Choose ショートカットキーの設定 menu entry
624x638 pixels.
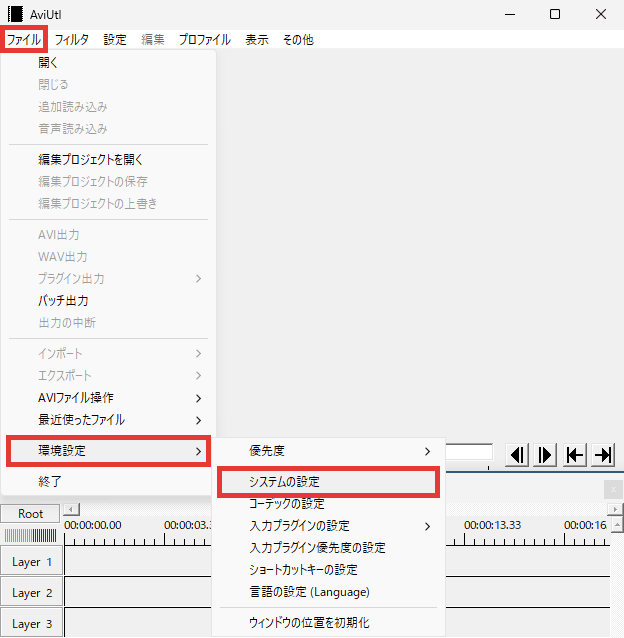click(x=303, y=570)
